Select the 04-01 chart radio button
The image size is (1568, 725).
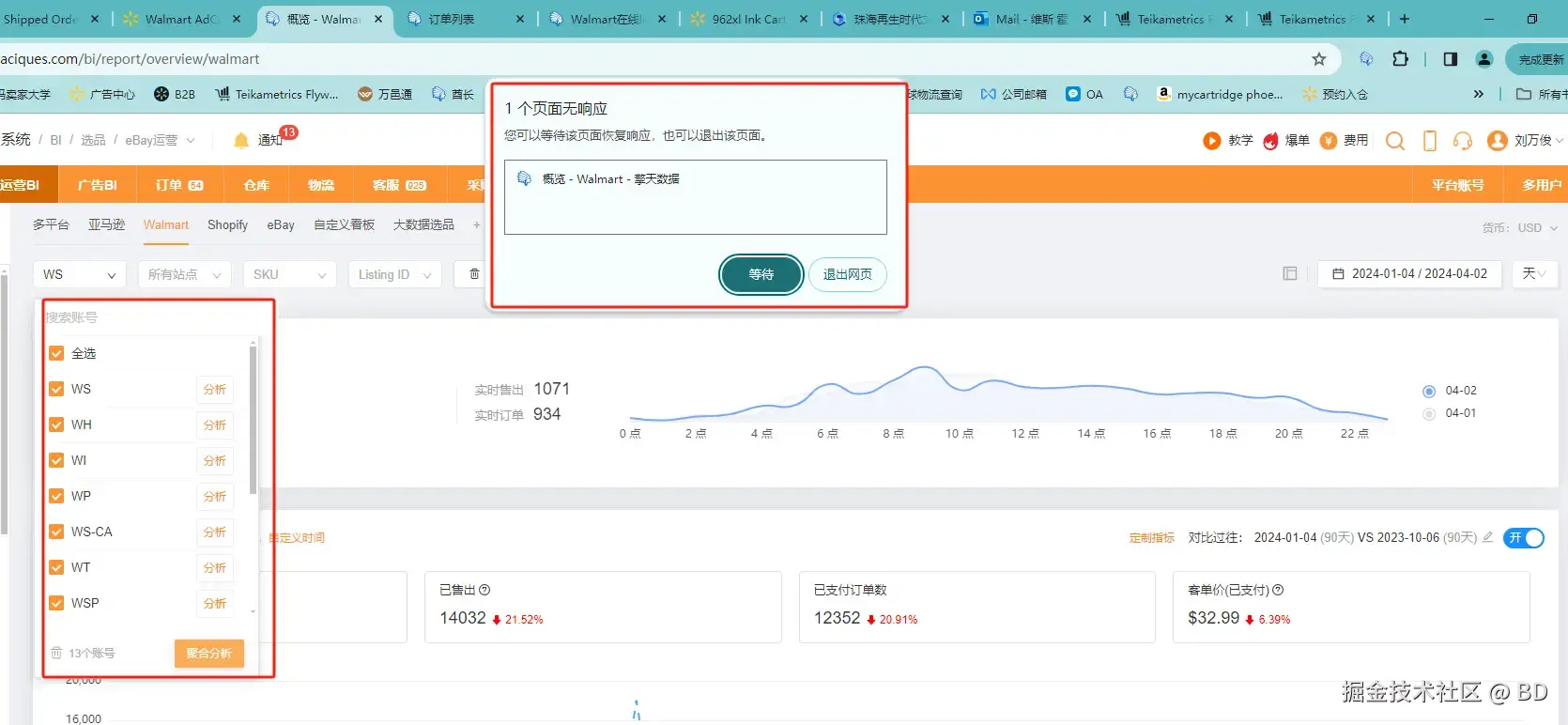(x=1429, y=413)
